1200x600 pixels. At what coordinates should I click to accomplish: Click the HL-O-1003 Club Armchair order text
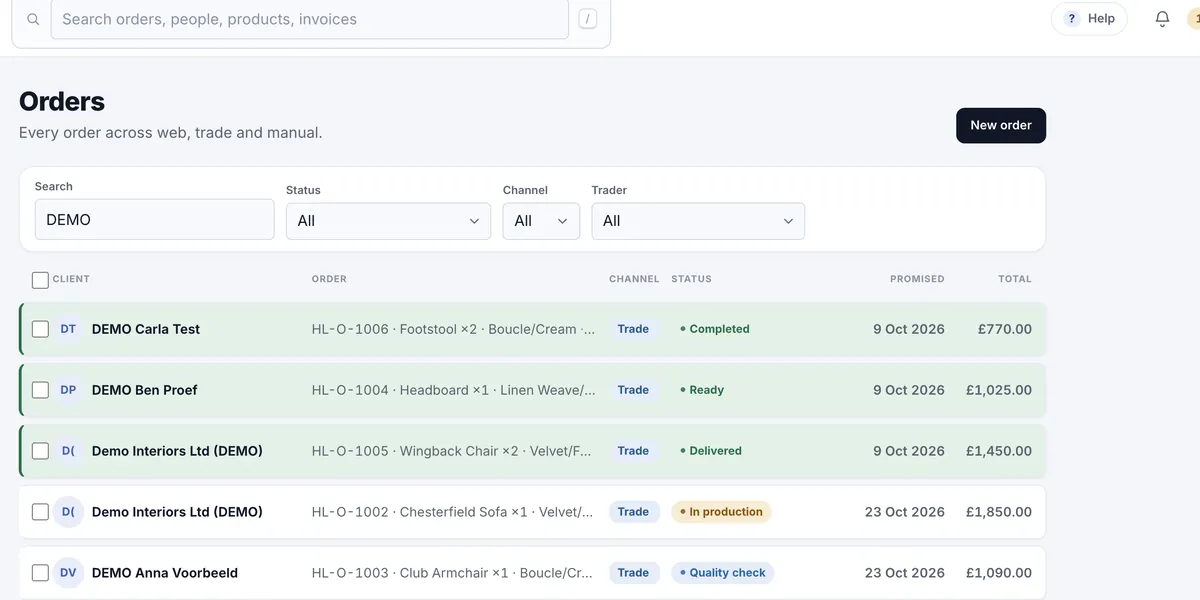pyautogui.click(x=452, y=573)
